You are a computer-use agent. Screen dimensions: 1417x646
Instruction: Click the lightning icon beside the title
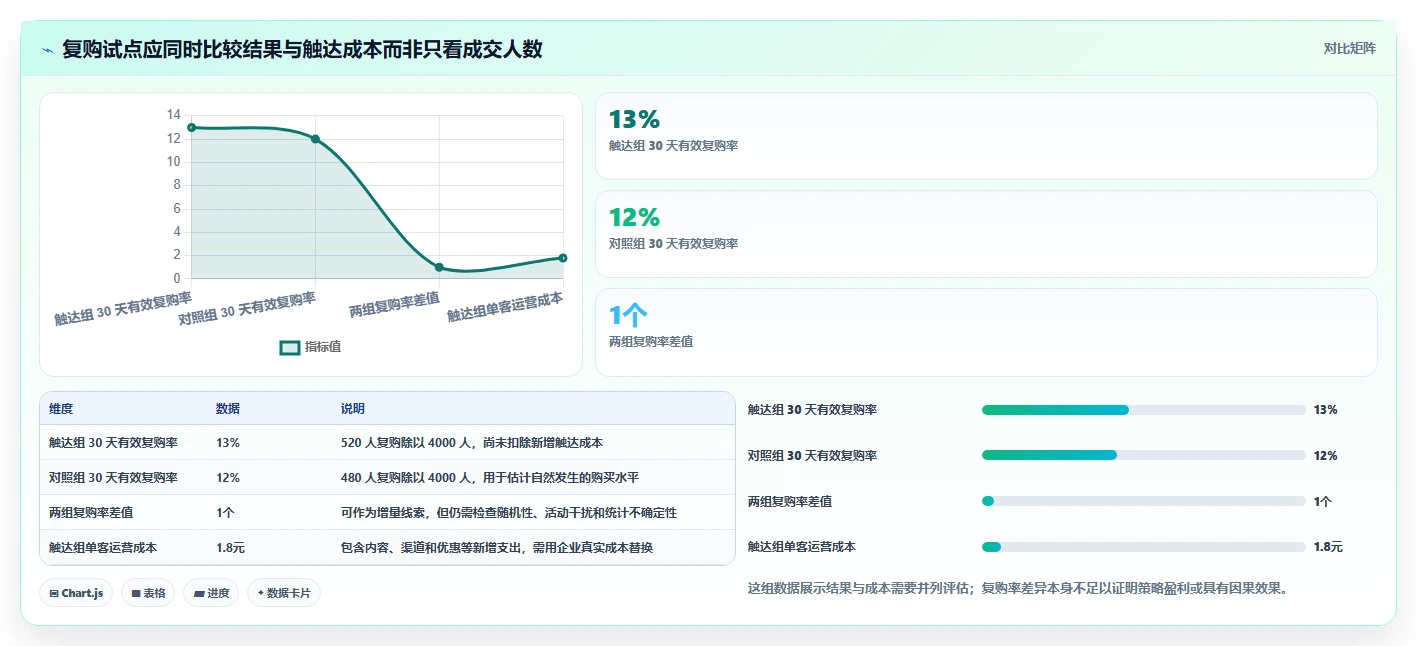click(47, 50)
